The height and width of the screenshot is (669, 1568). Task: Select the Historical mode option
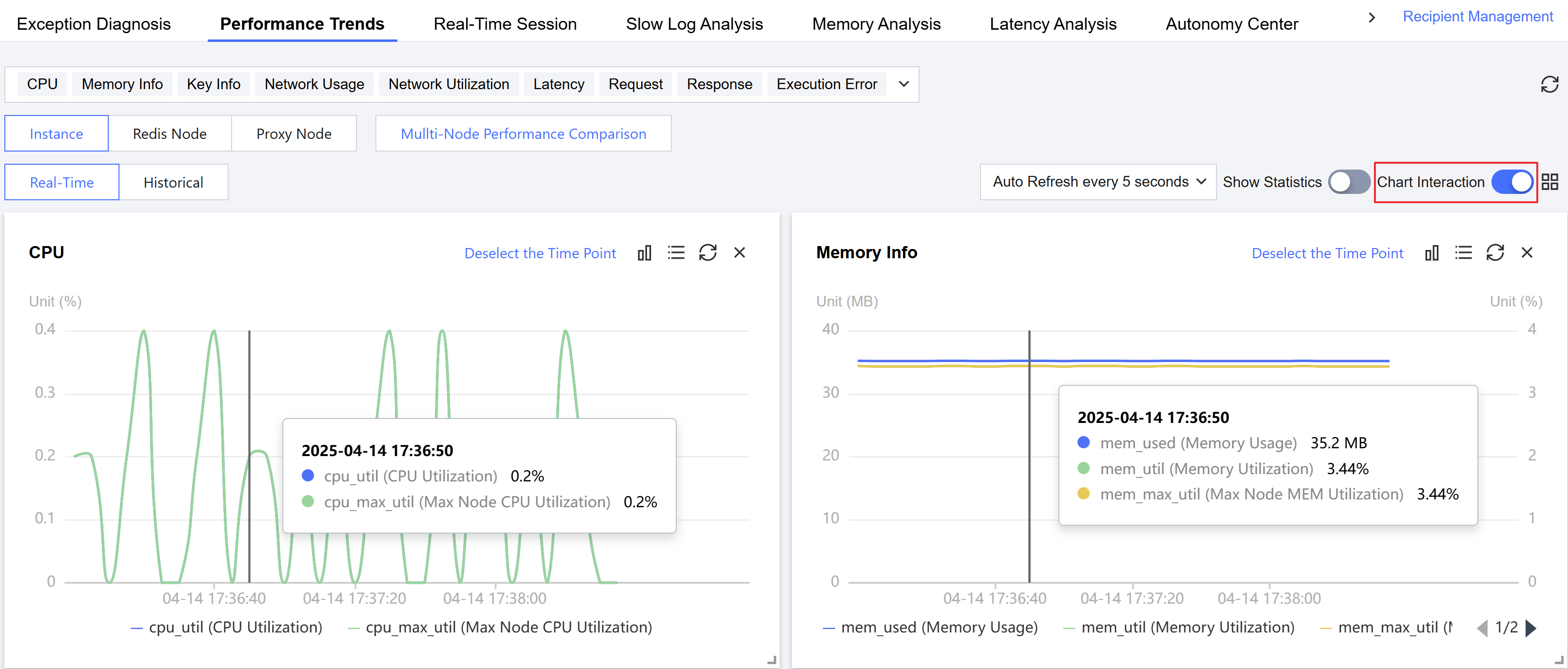pos(174,182)
